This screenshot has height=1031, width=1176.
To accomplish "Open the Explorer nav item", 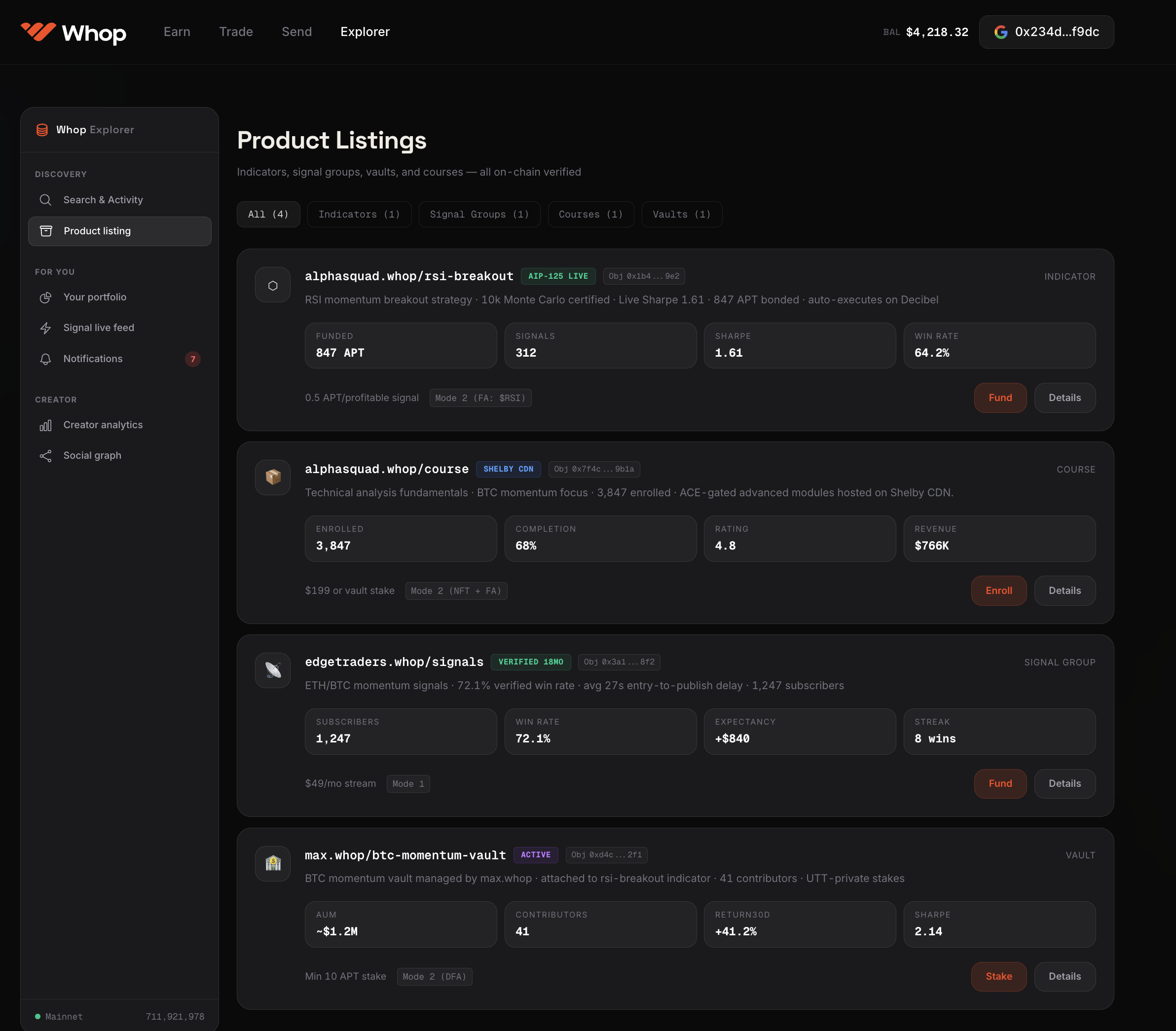I will (365, 32).
